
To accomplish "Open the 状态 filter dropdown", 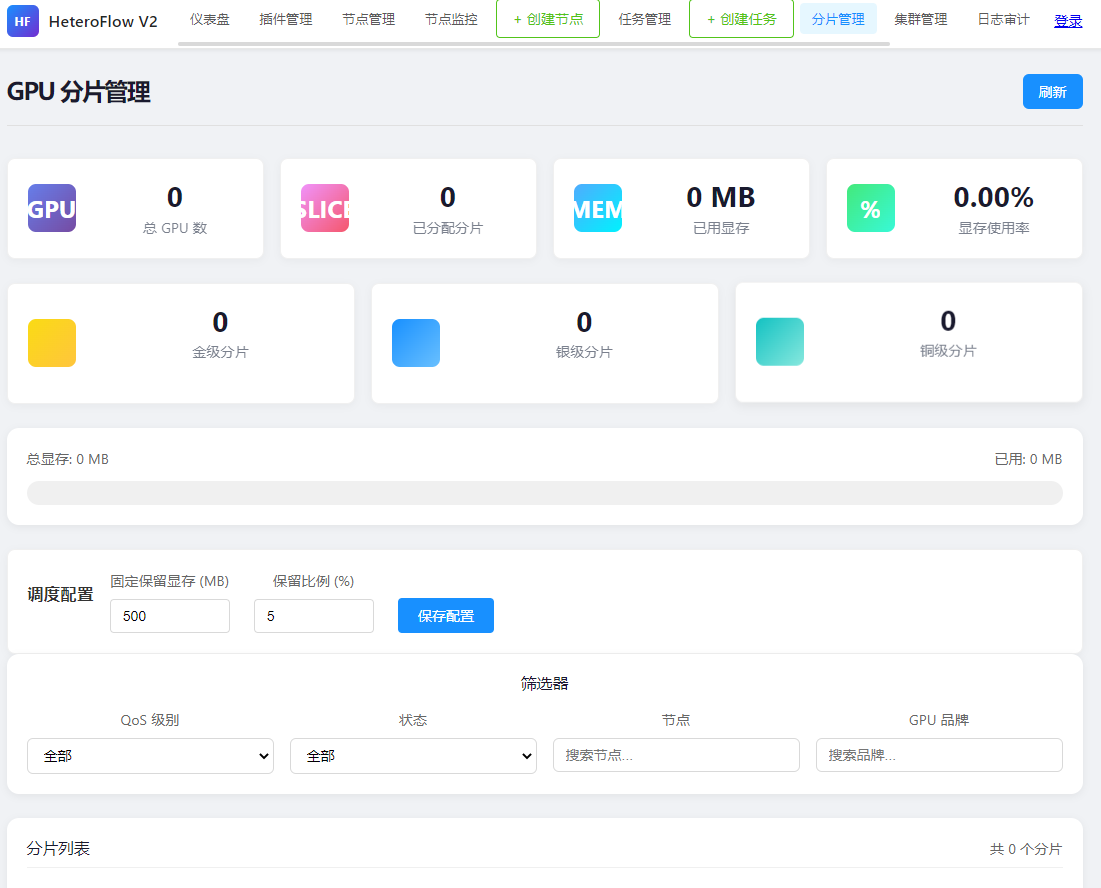I will pos(413,755).
